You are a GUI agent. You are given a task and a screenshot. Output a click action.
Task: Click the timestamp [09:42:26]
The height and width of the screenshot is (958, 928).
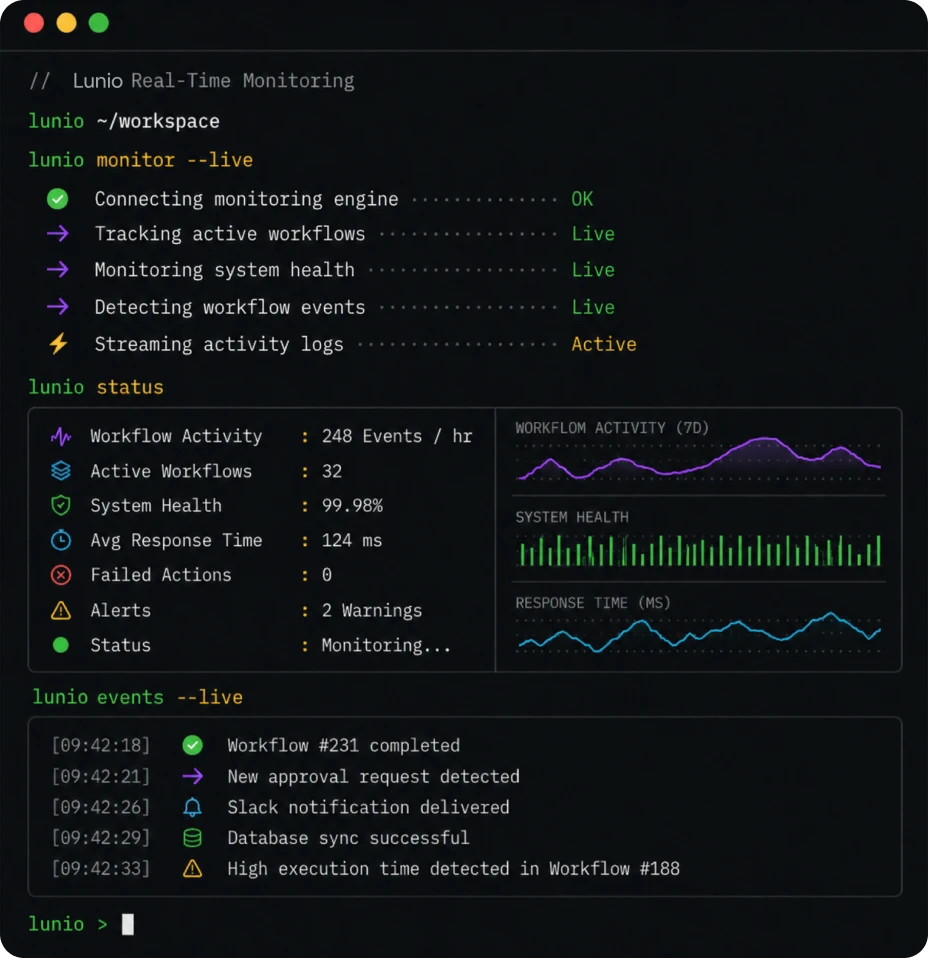tap(101, 807)
